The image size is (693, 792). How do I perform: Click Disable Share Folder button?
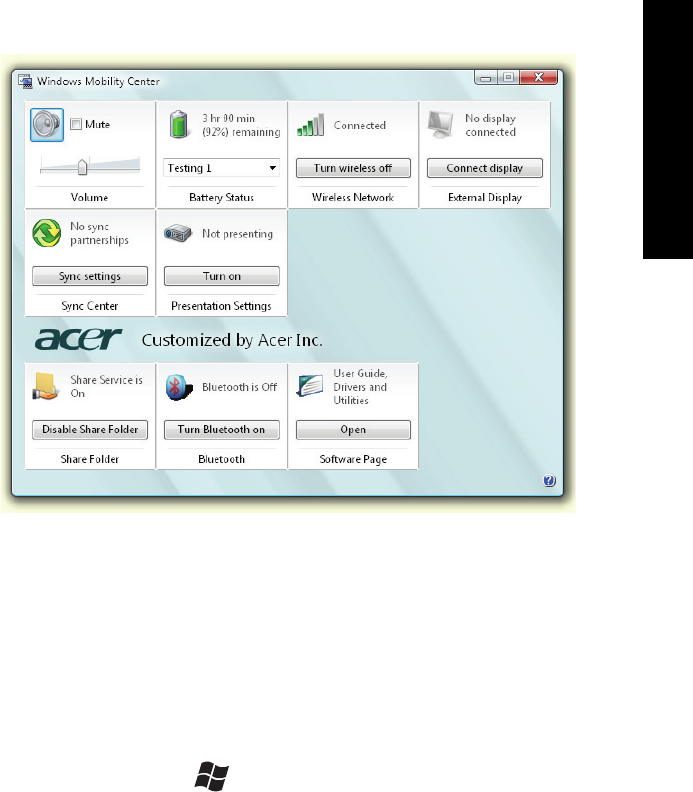click(90, 430)
